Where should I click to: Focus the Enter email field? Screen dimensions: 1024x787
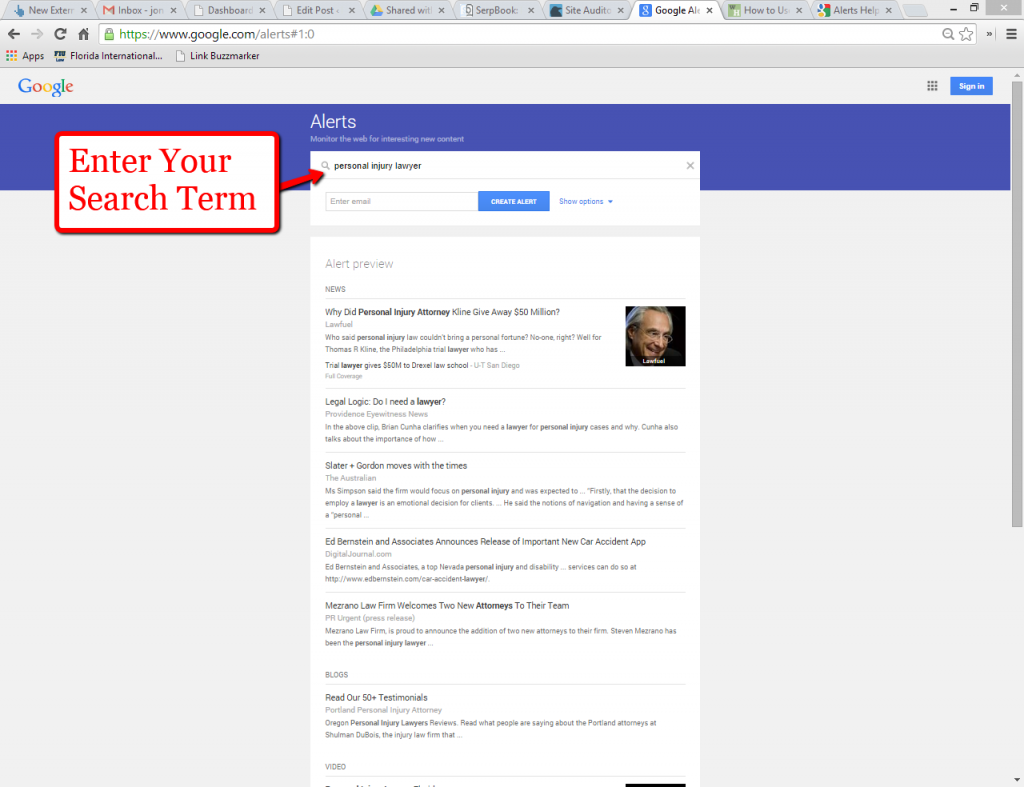402,201
